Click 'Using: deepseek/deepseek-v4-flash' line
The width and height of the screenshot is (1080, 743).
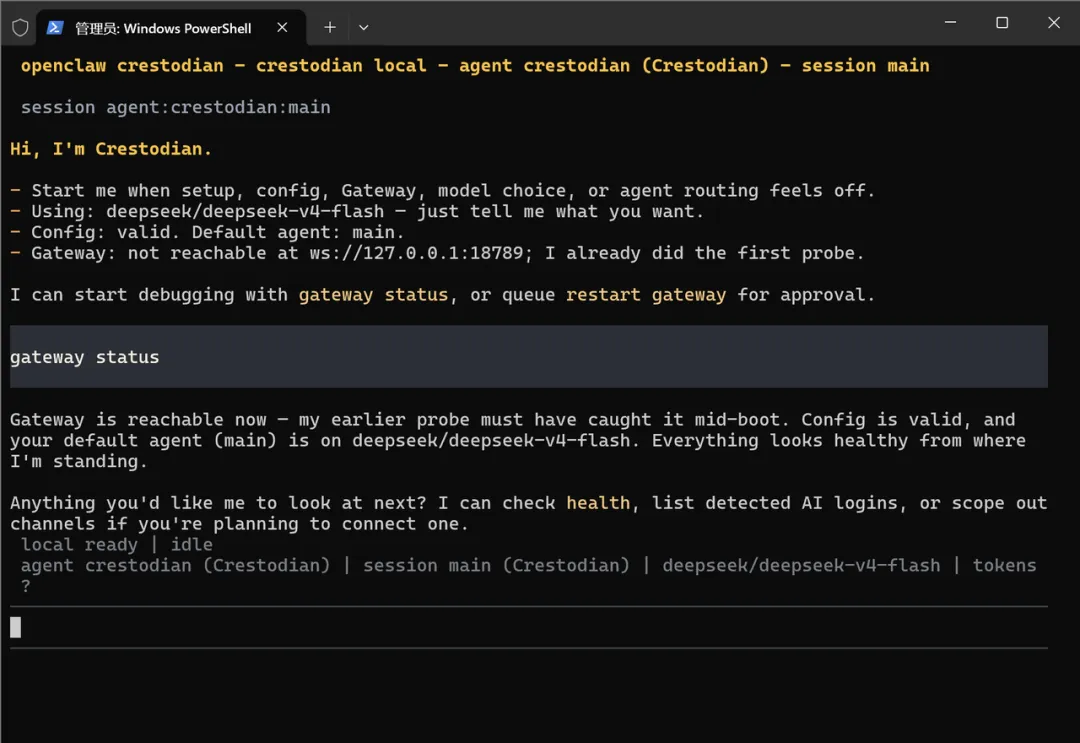point(357,211)
